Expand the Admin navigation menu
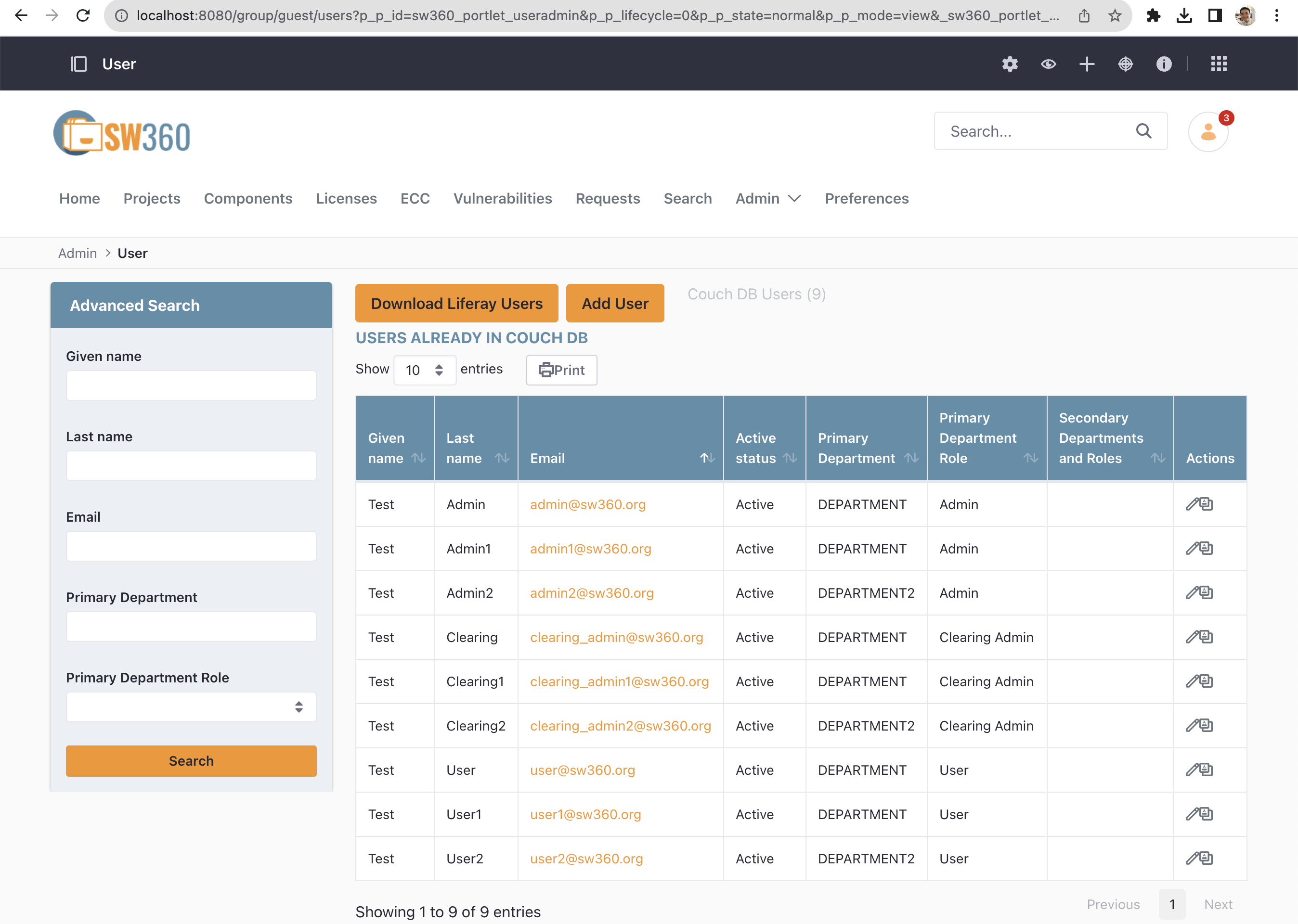The height and width of the screenshot is (924, 1298). coord(767,199)
